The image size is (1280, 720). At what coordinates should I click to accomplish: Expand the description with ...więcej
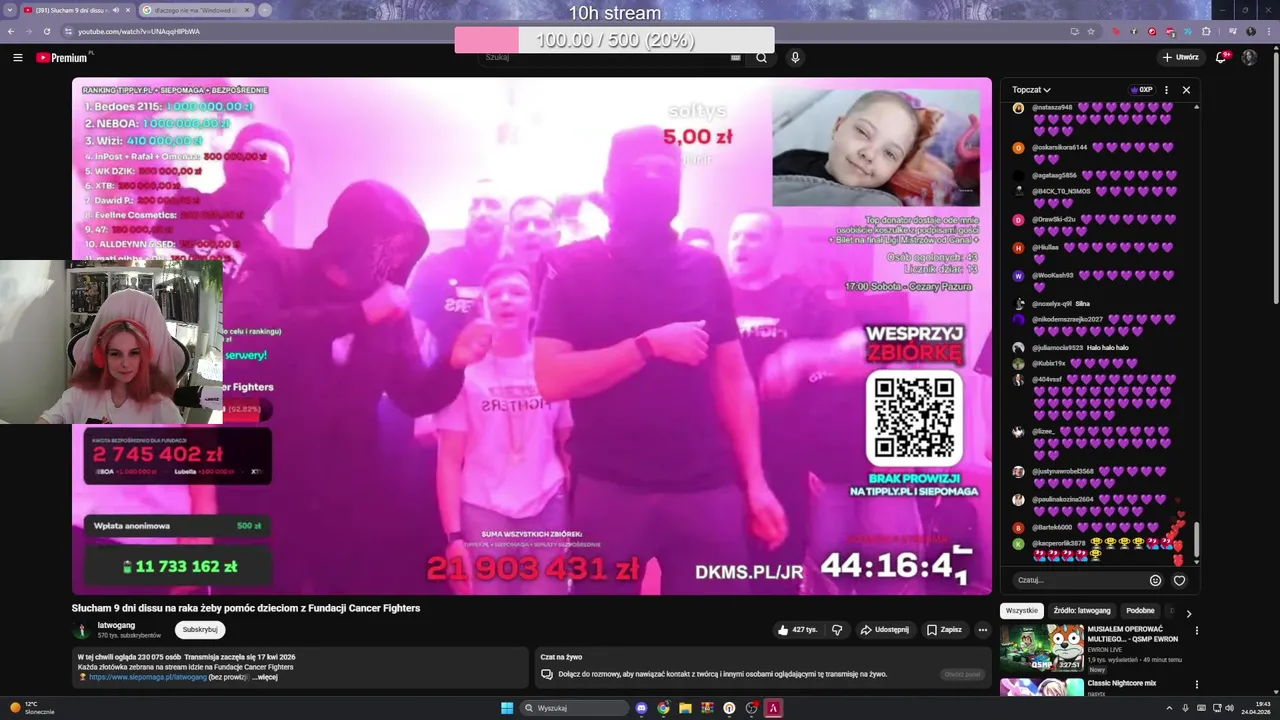tap(264, 677)
